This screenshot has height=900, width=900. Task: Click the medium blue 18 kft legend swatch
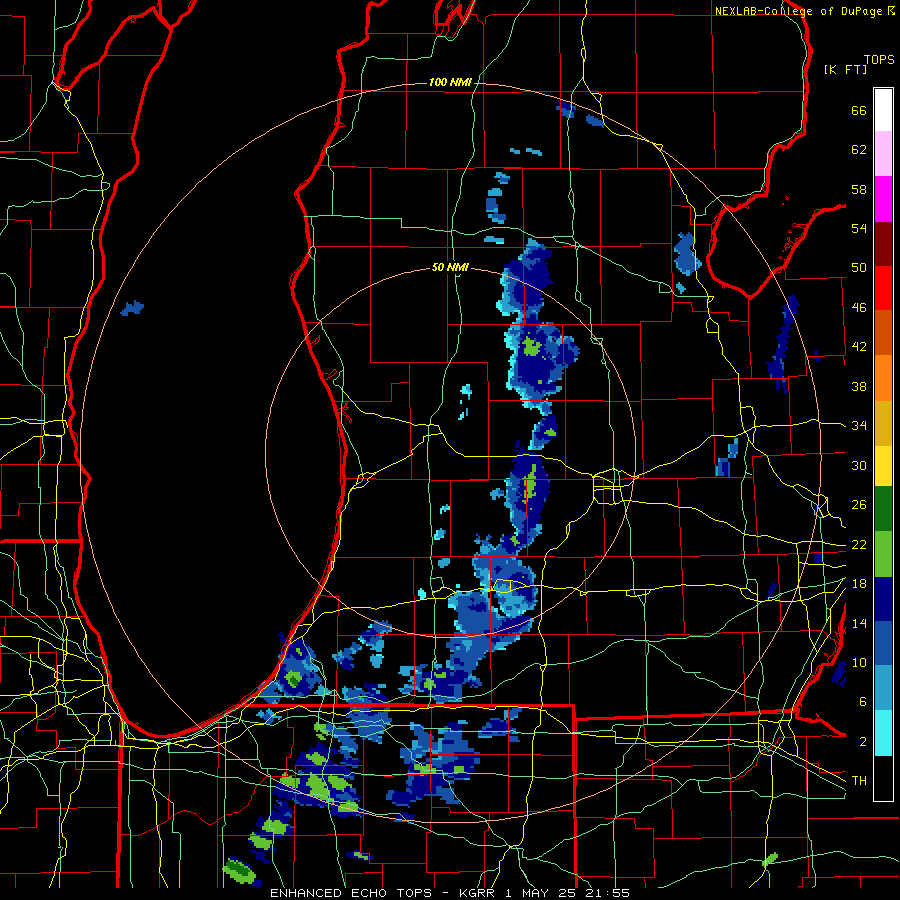(883, 644)
